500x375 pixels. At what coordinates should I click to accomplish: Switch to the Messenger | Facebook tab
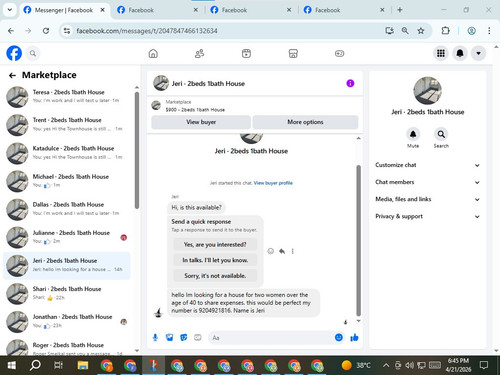coord(63,10)
